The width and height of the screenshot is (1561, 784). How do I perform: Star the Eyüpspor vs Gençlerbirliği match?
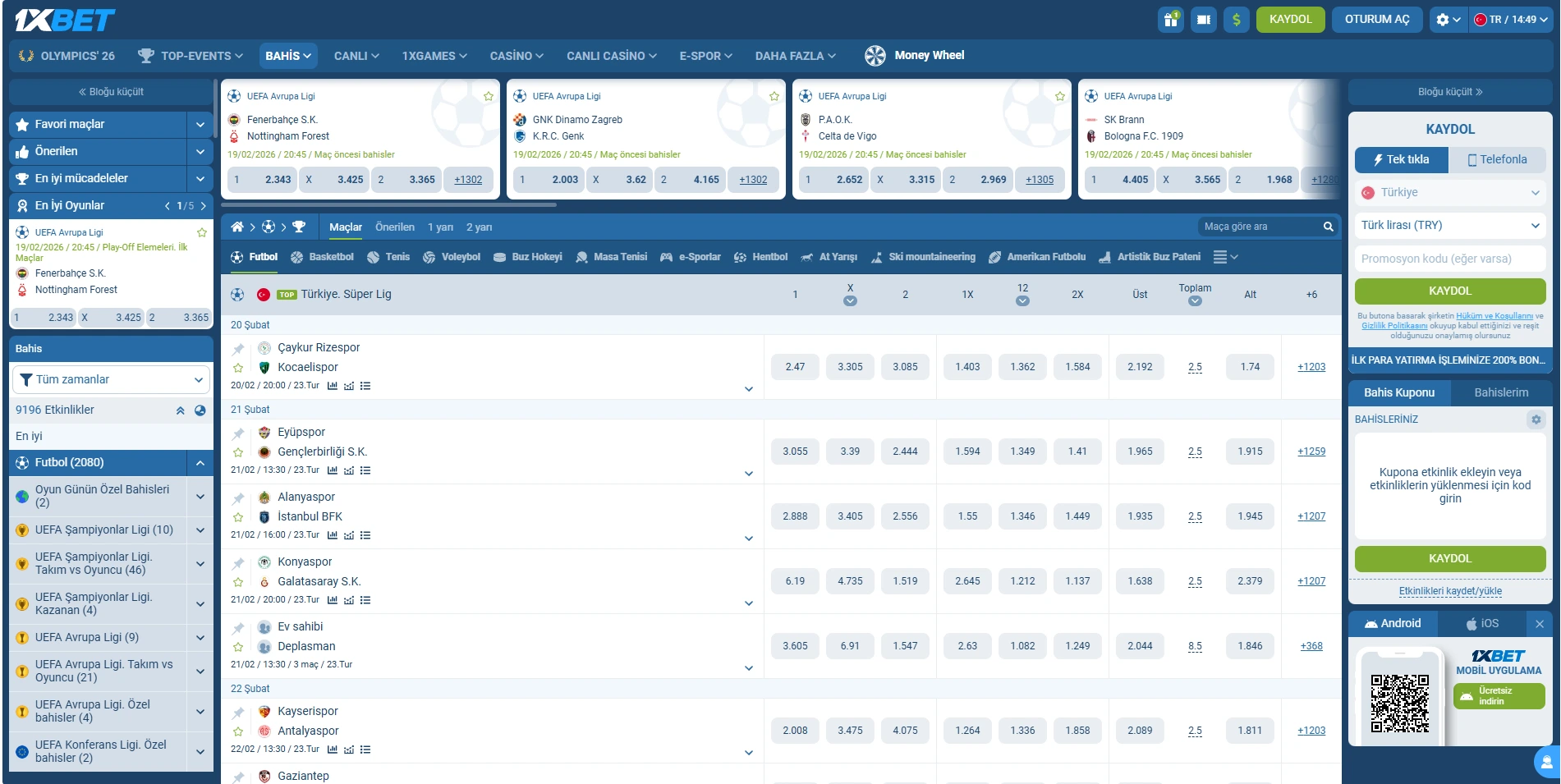click(238, 452)
